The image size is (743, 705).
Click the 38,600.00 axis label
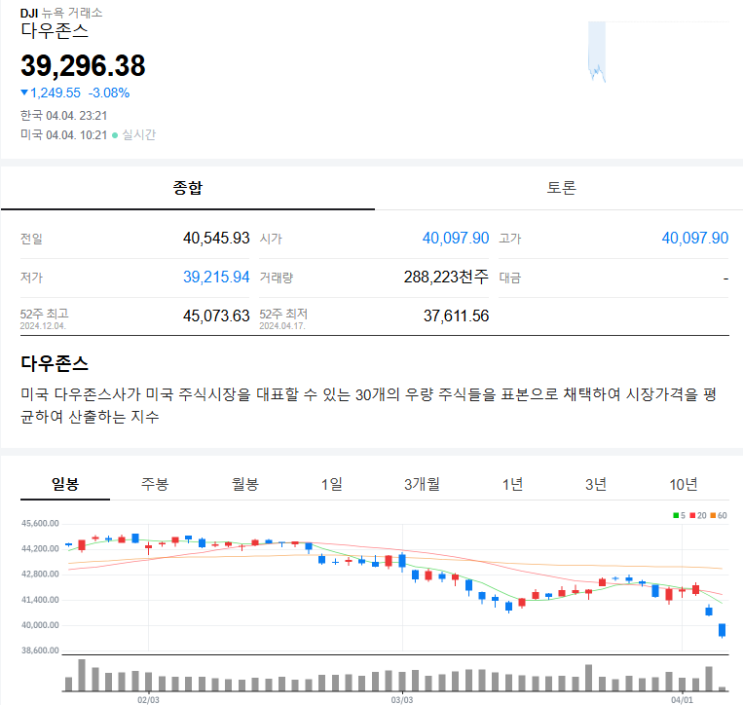pyautogui.click(x=40, y=651)
